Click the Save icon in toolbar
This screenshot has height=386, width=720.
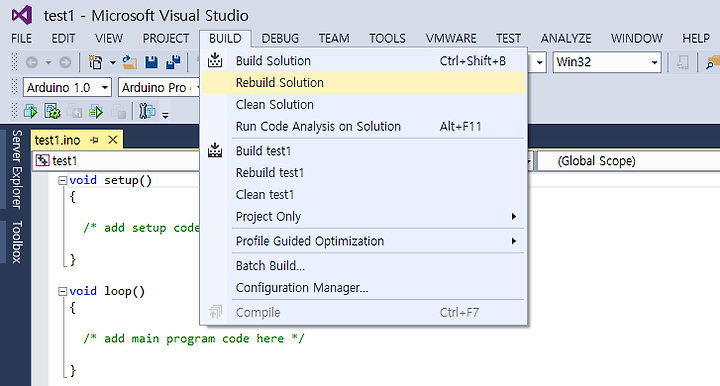[x=152, y=62]
